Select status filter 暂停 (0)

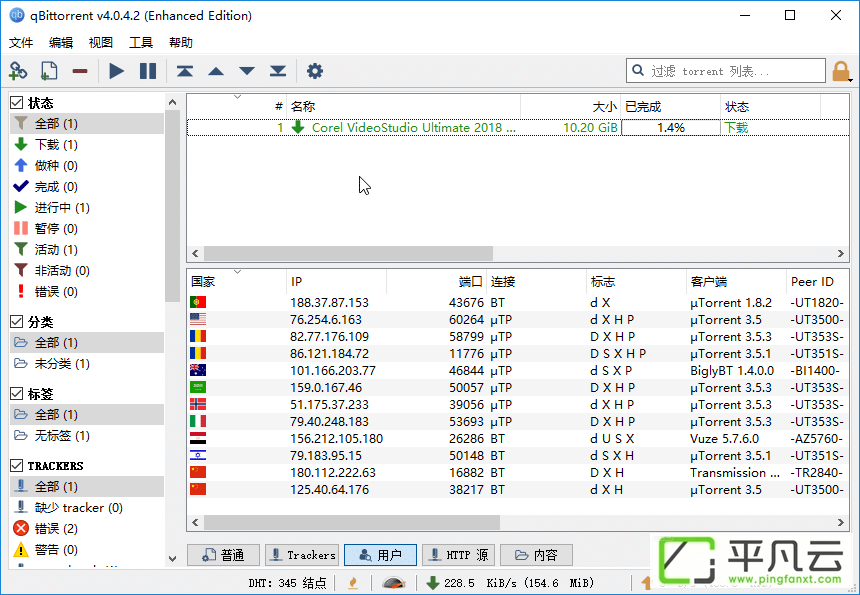pyautogui.click(x=87, y=228)
